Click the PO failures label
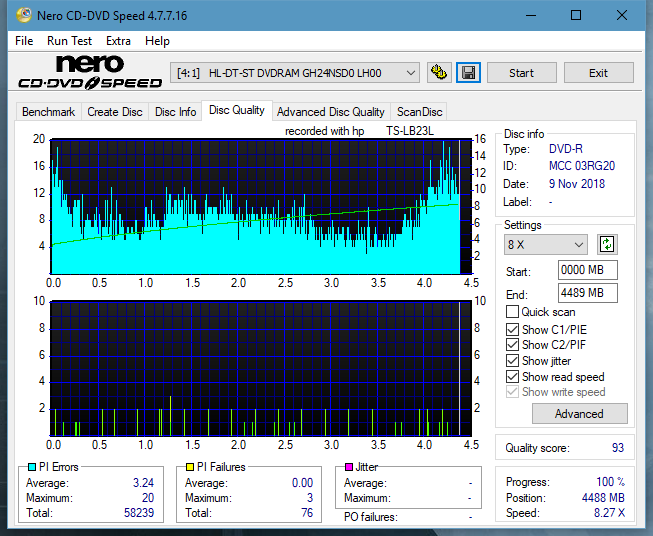The width and height of the screenshot is (653, 536). [371, 517]
